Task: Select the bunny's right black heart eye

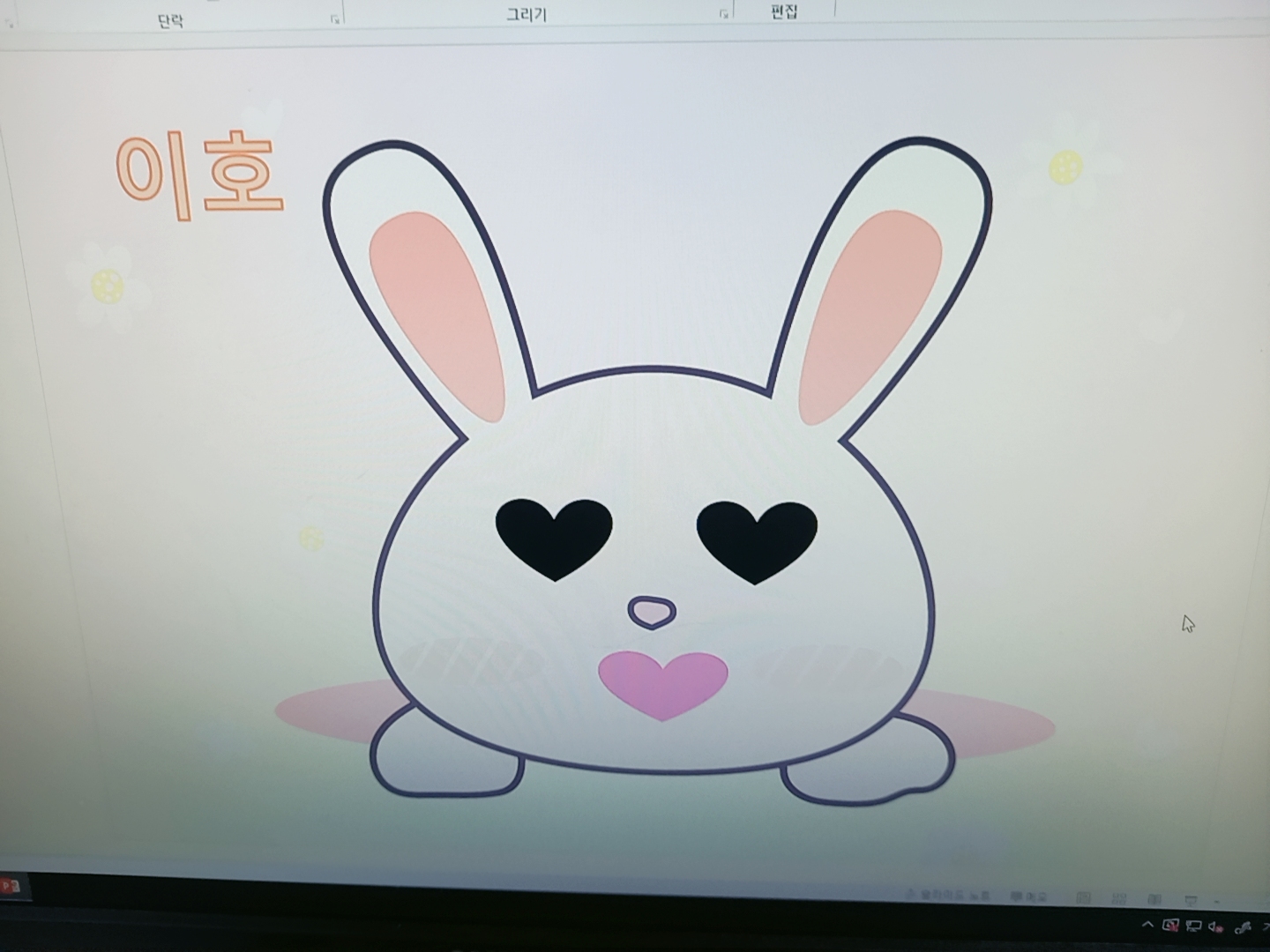Action: (757, 541)
